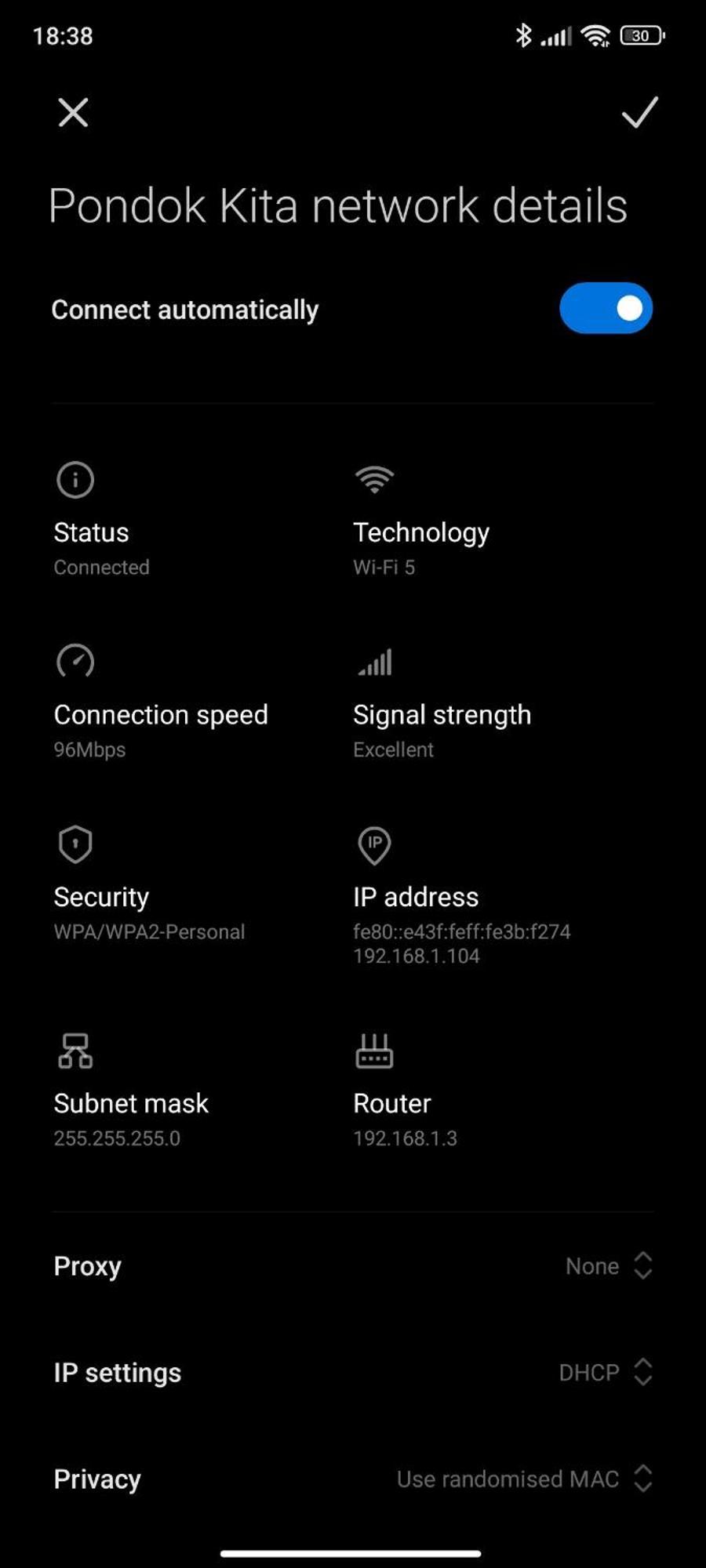Tap the Signal strength bars icon
Viewport: 706px width, 1568px height.
(x=375, y=662)
